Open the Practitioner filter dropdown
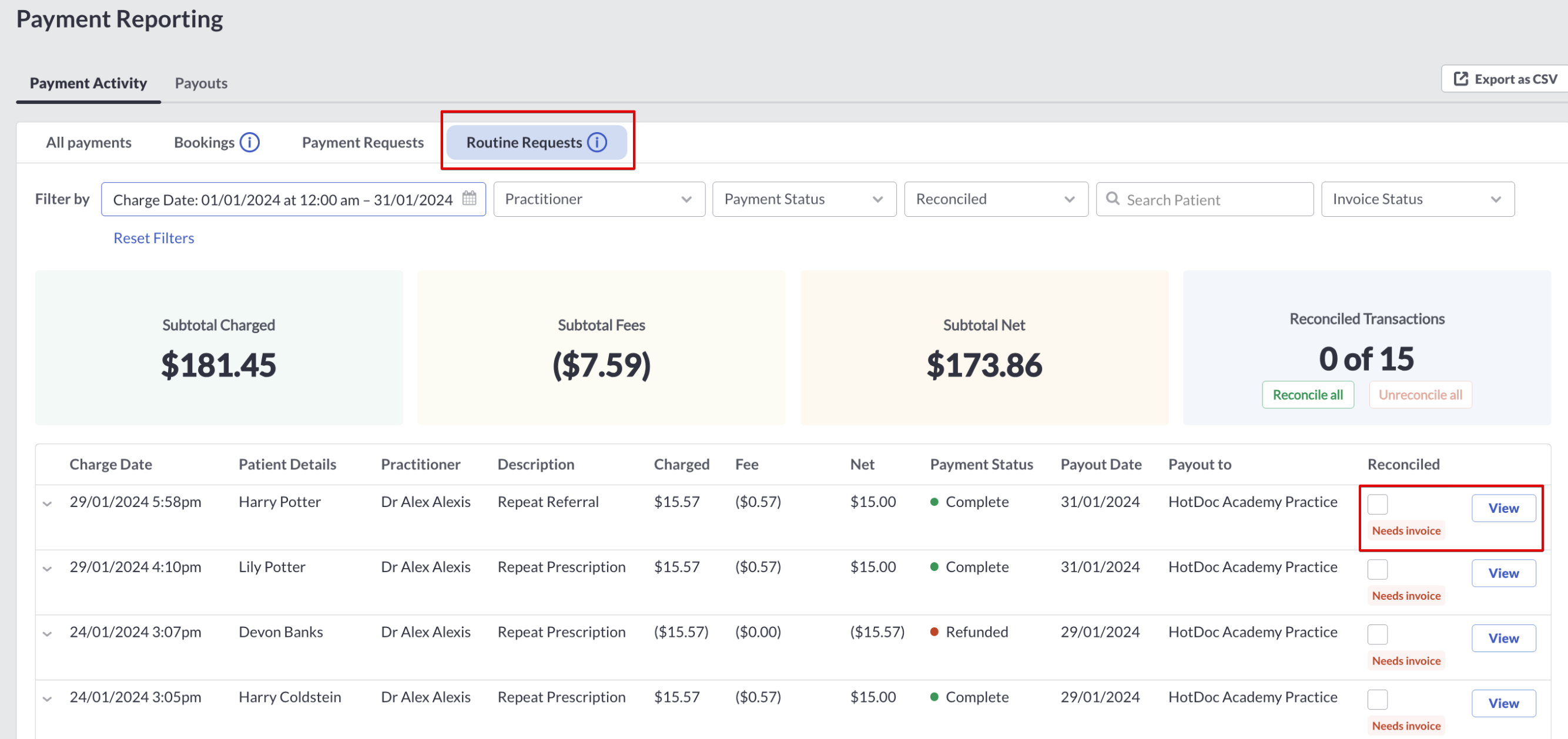 click(x=599, y=199)
